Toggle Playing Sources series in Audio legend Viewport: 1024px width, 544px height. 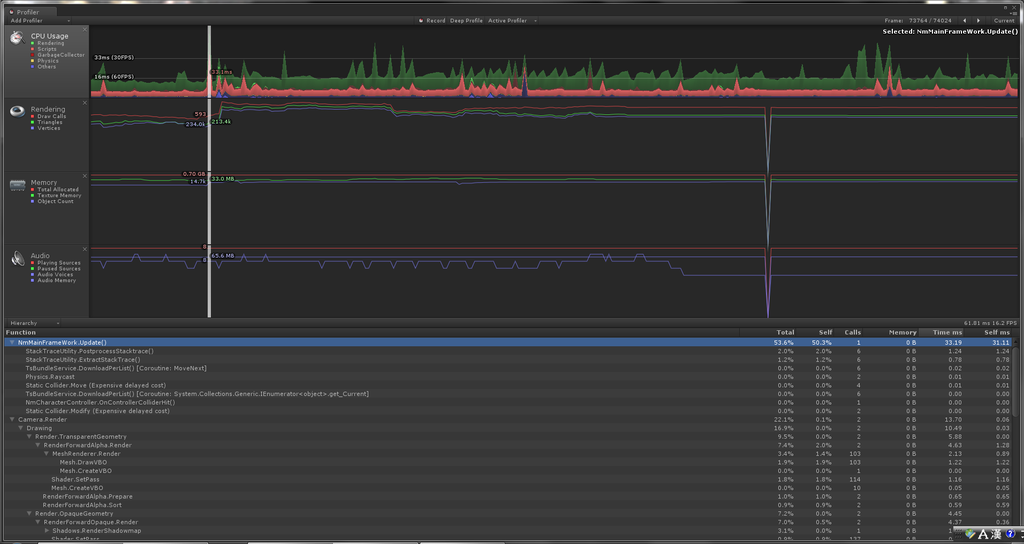click(x=56, y=263)
